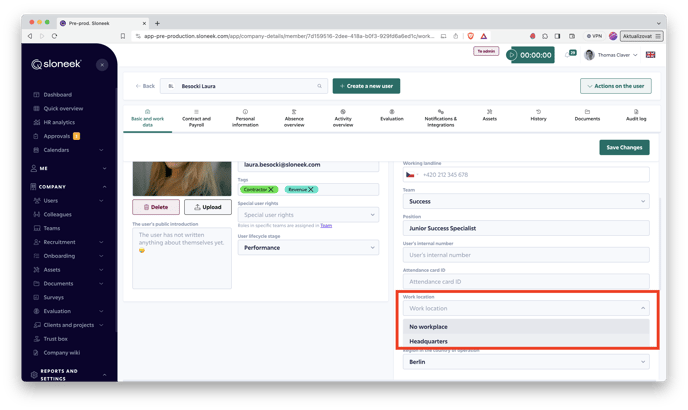Viewport: 688px width, 410px height.
Task: Expand Onboarding submenu
Action: point(101,256)
